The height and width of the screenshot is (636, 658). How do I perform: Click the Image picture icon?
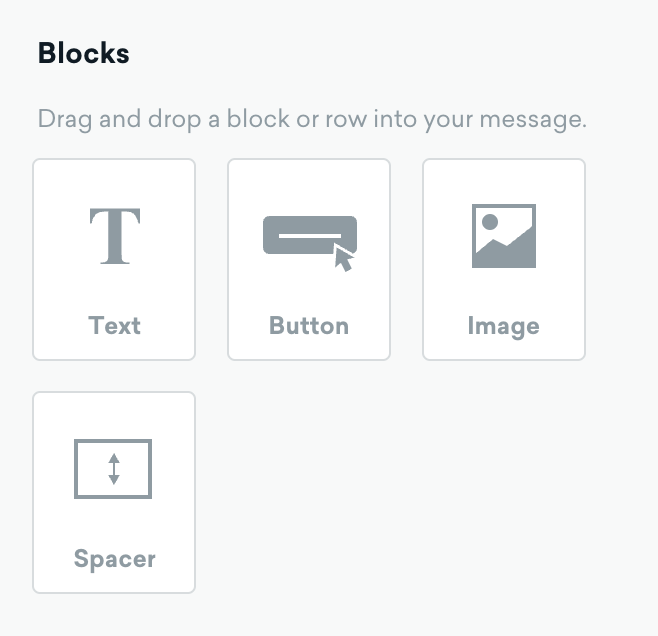(504, 236)
